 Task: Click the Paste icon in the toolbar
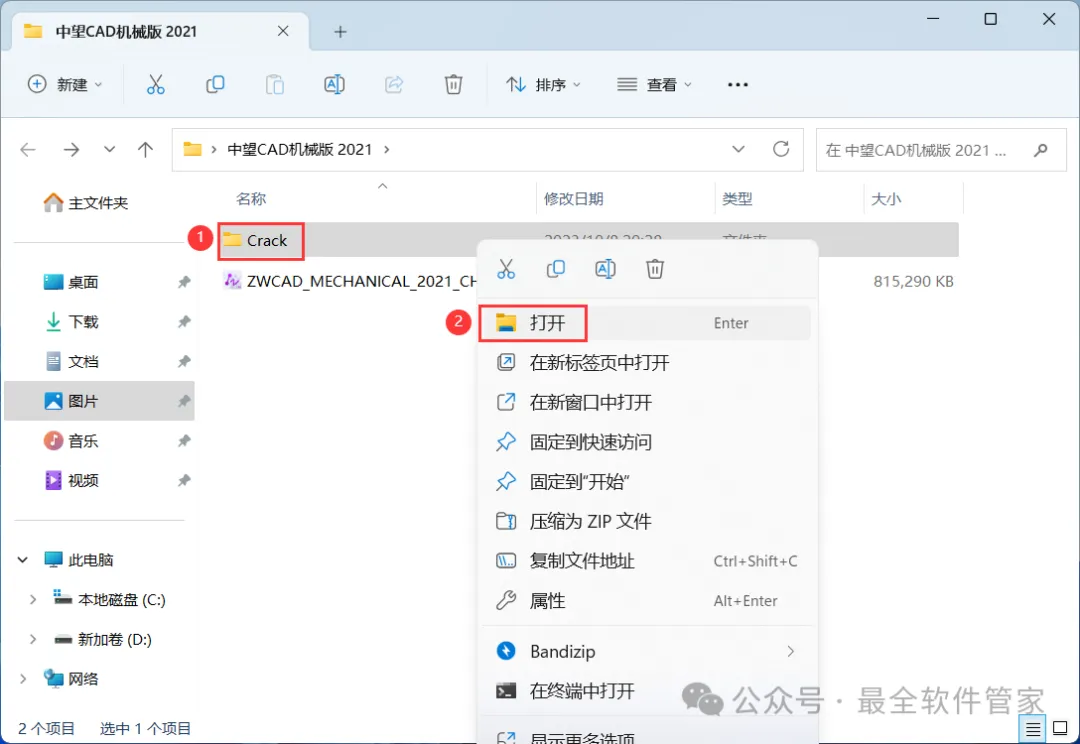tap(275, 85)
